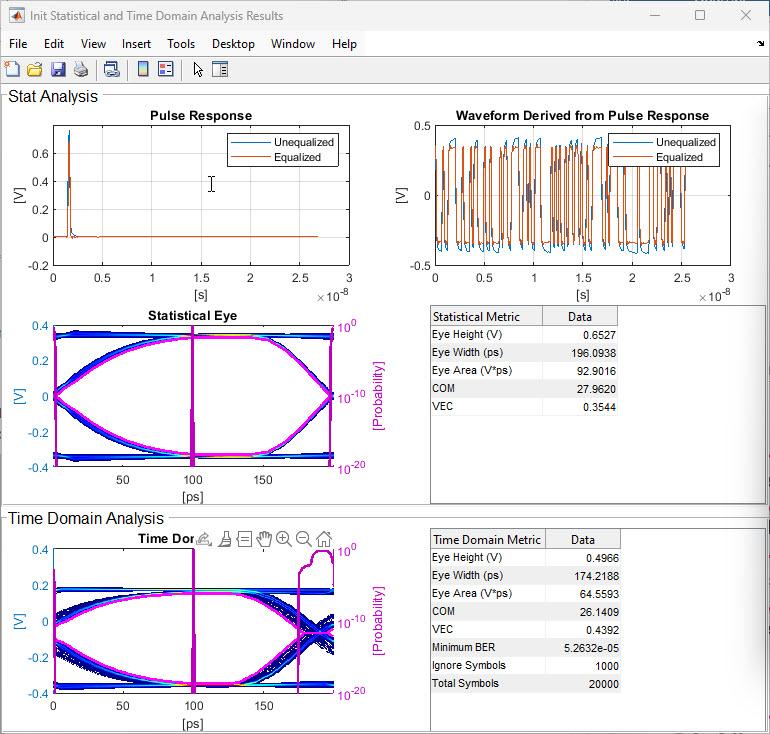Restore the view with the home icon
Screen dimensions: 770x734
pos(323,539)
